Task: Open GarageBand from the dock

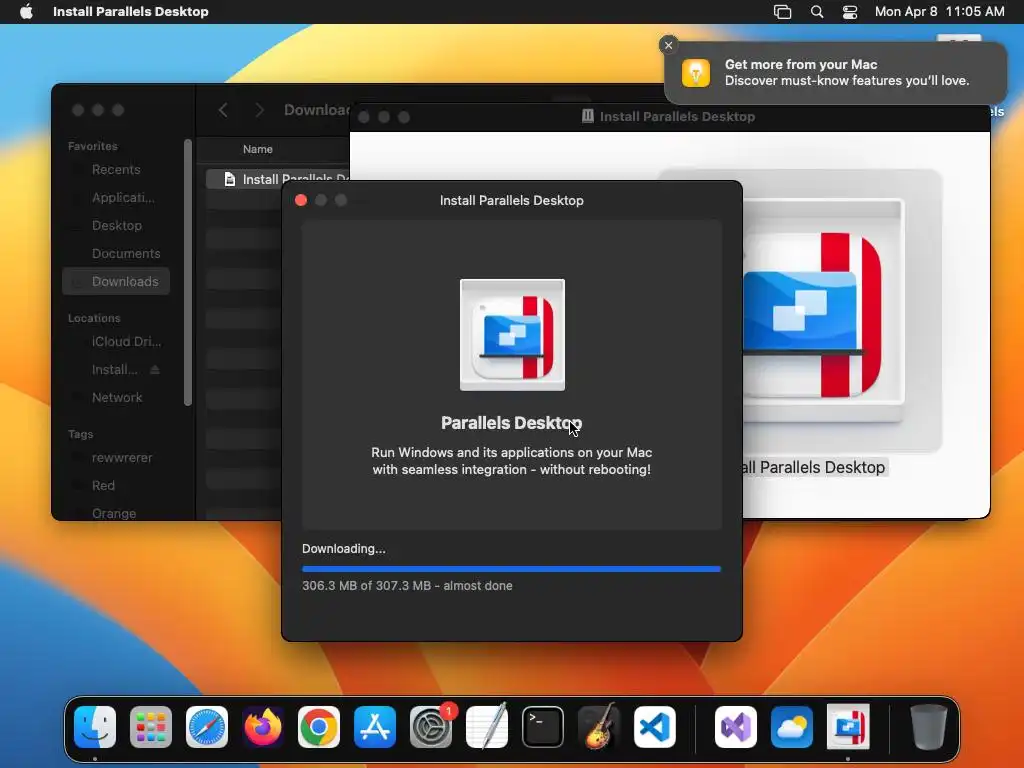Action: (599, 727)
